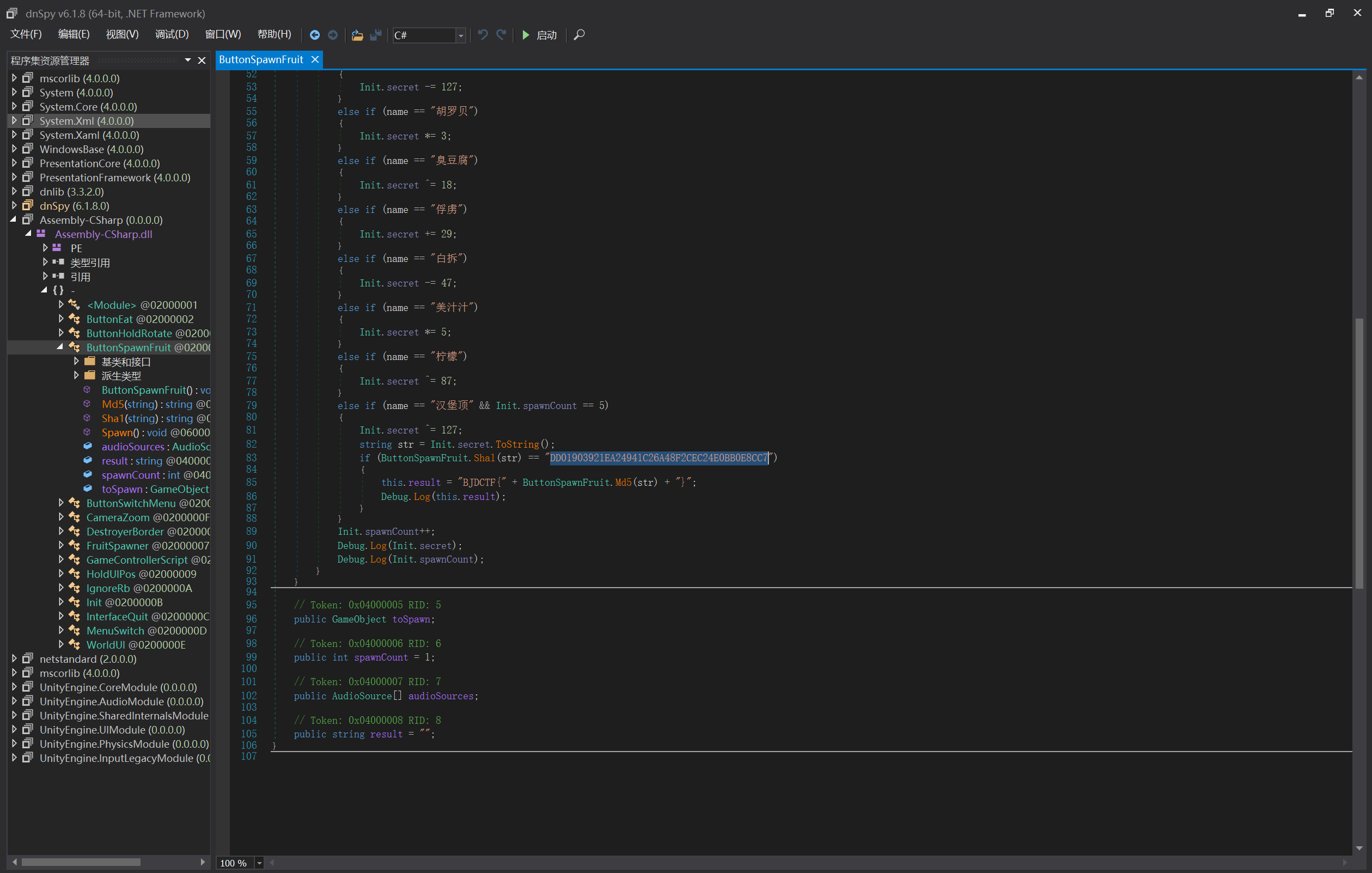Click the vertical code editor scrollbar thumb
The image size is (1372, 873).
click(1359, 453)
